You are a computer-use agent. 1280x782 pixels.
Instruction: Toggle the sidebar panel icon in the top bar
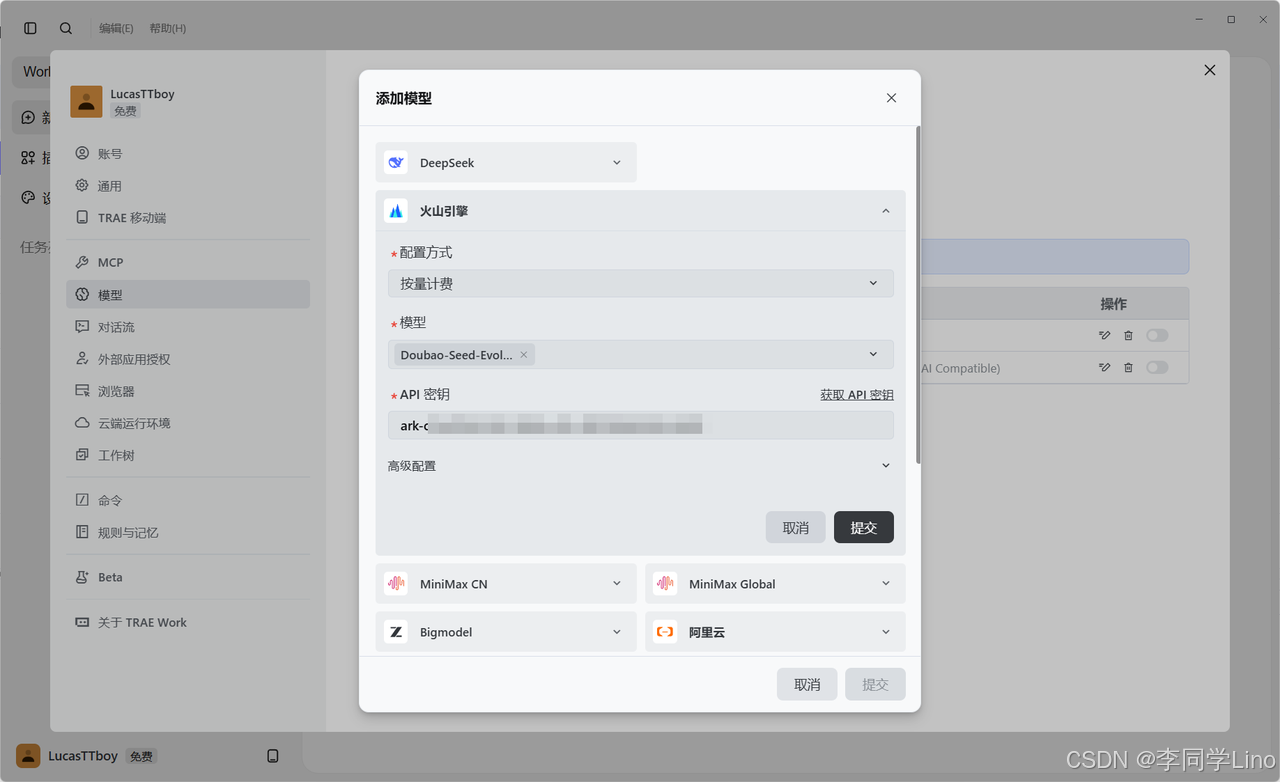tap(30, 28)
